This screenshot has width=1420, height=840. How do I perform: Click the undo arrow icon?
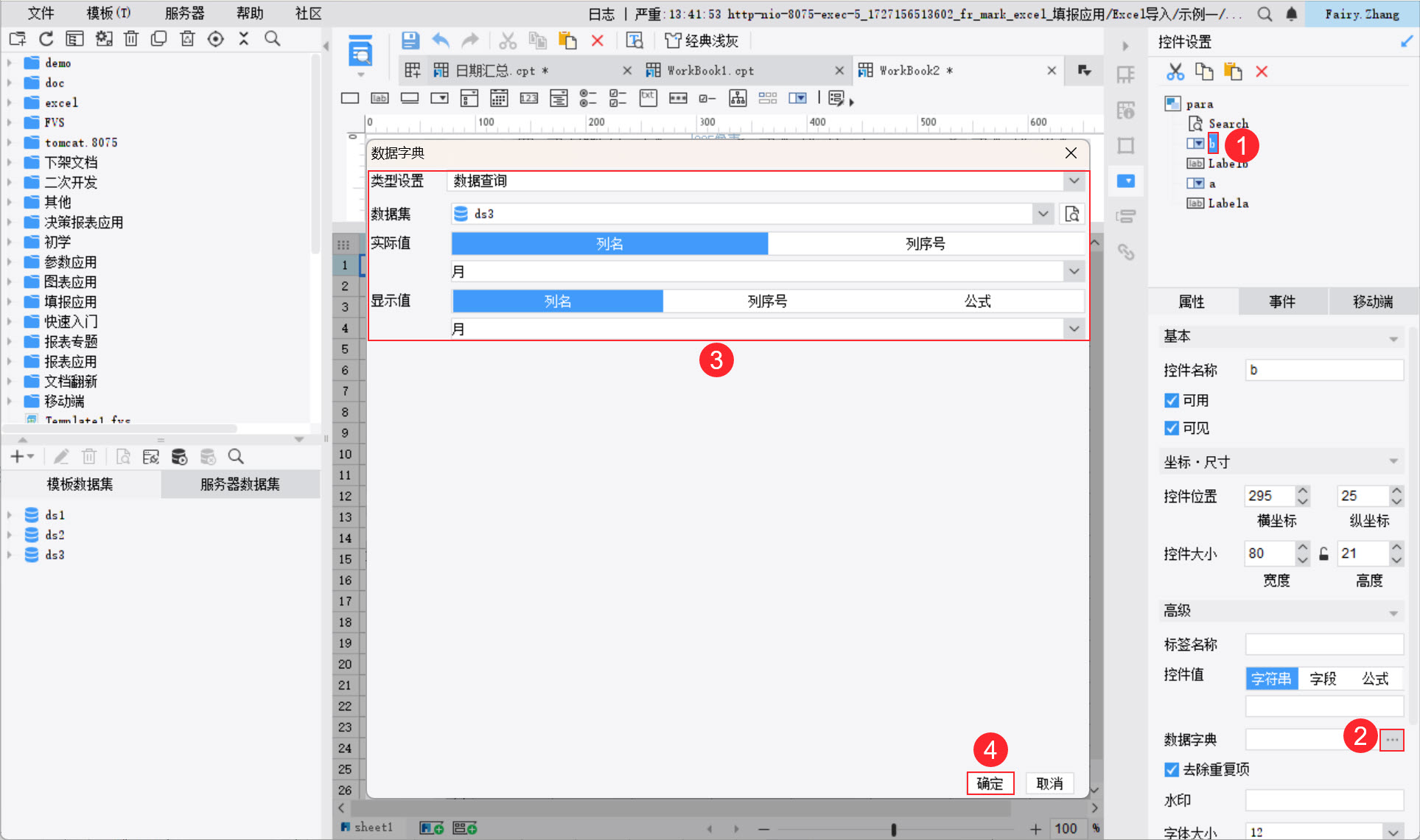coord(441,41)
